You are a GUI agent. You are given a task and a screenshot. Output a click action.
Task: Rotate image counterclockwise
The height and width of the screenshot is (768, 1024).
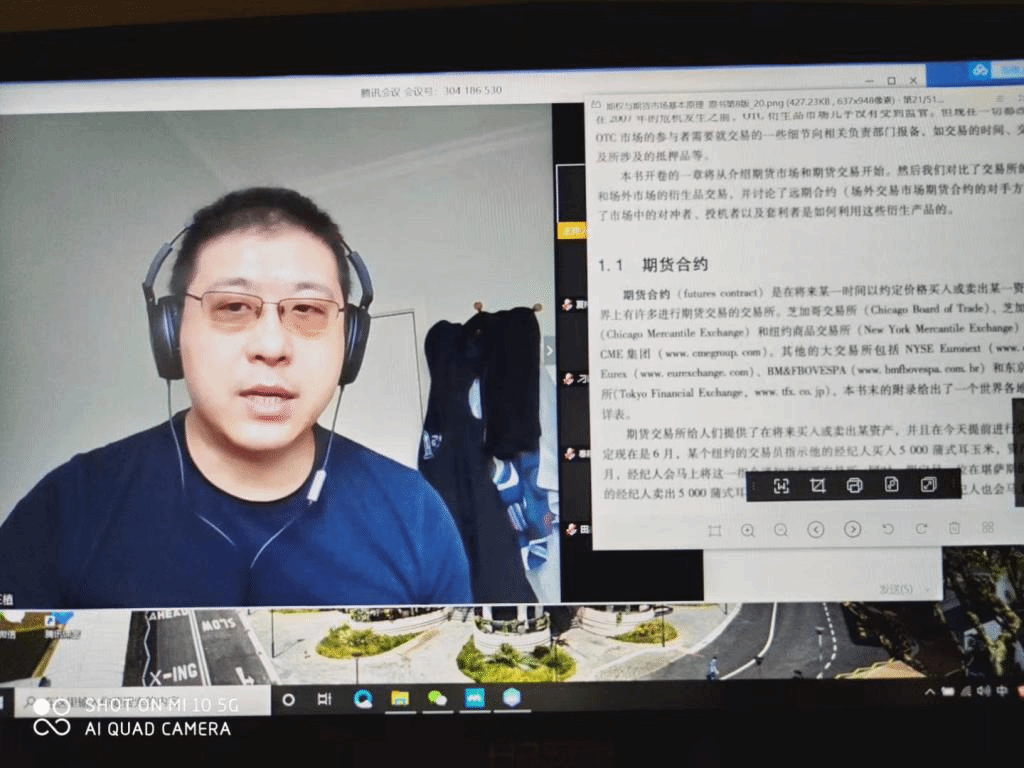pos(888,529)
